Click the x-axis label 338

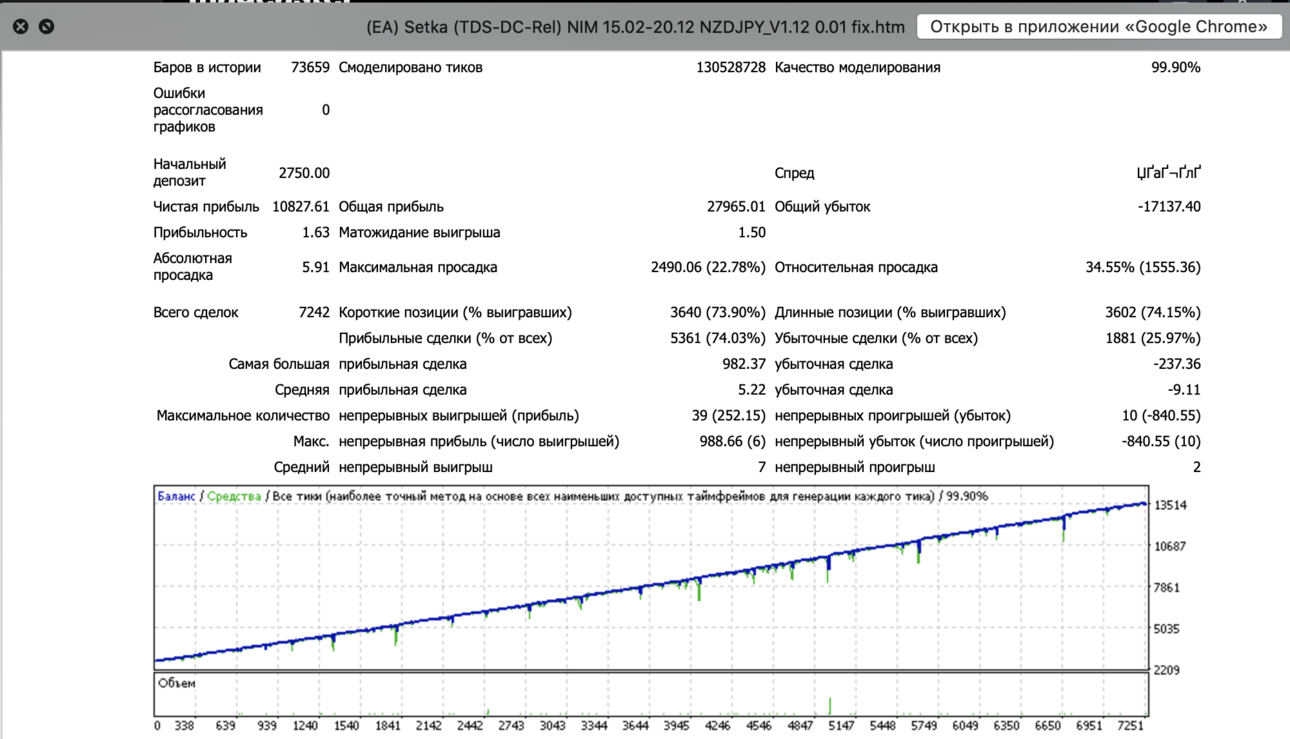pos(184,726)
